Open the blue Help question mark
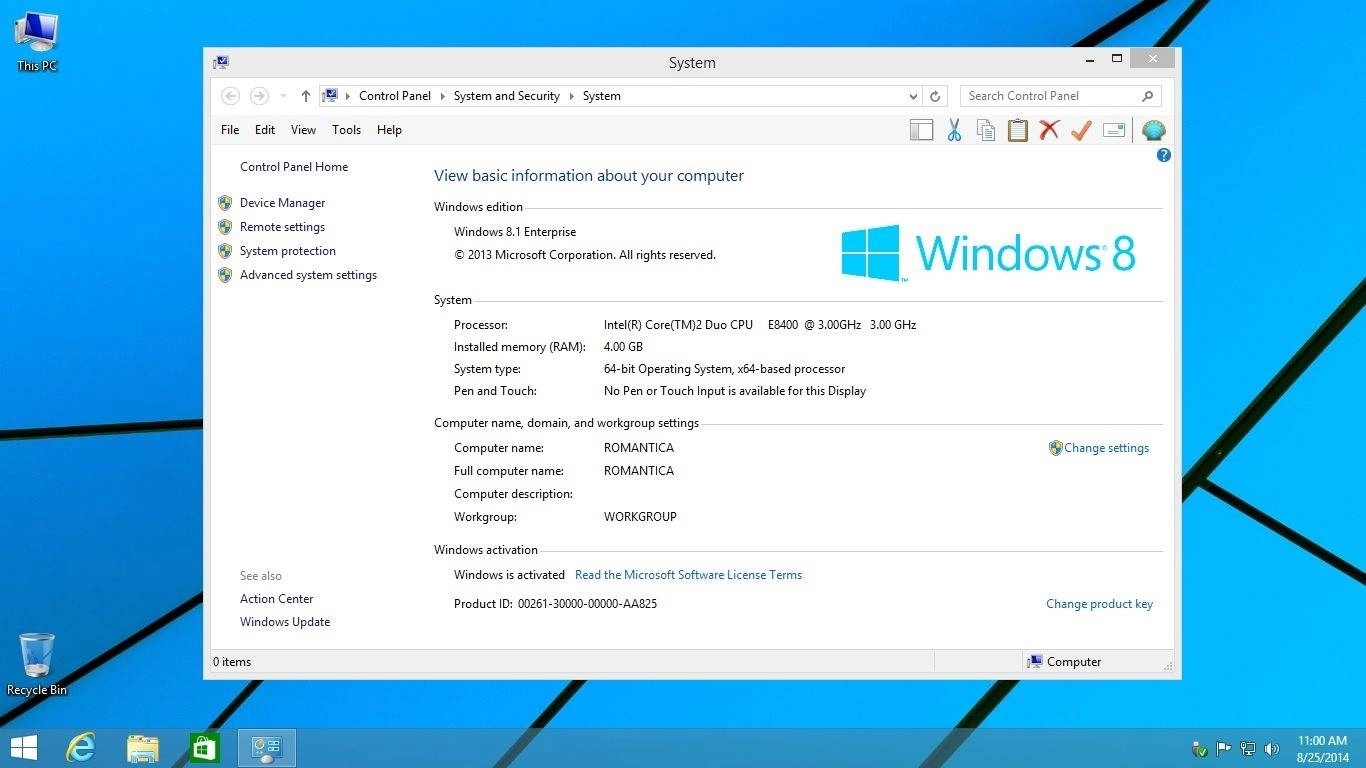 pos(1163,155)
